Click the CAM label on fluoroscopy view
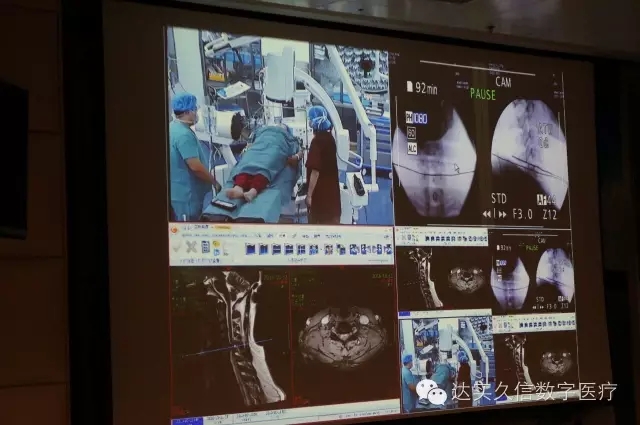Image resolution: width=640 pixels, height=425 pixels. pyautogui.click(x=503, y=81)
